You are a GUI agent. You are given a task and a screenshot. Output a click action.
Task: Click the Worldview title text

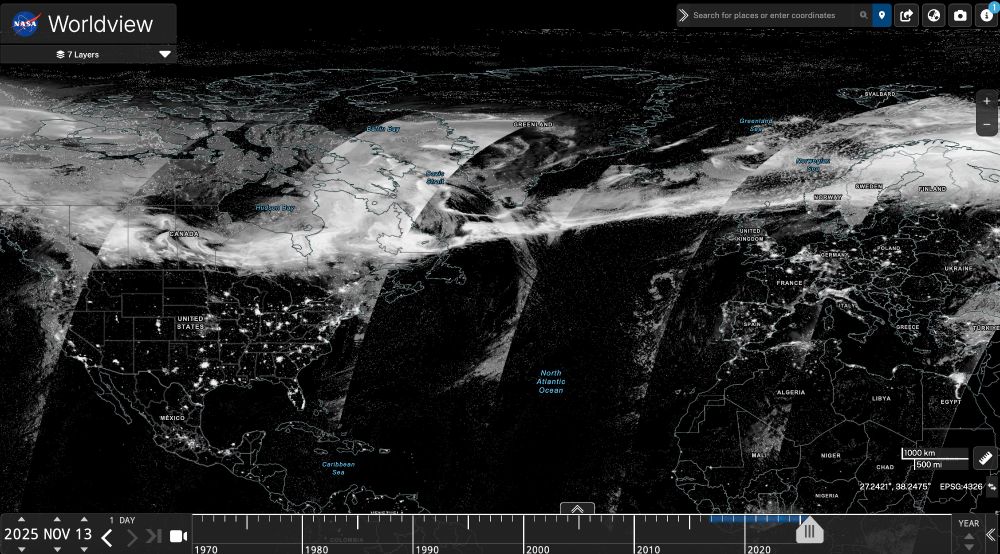point(101,24)
